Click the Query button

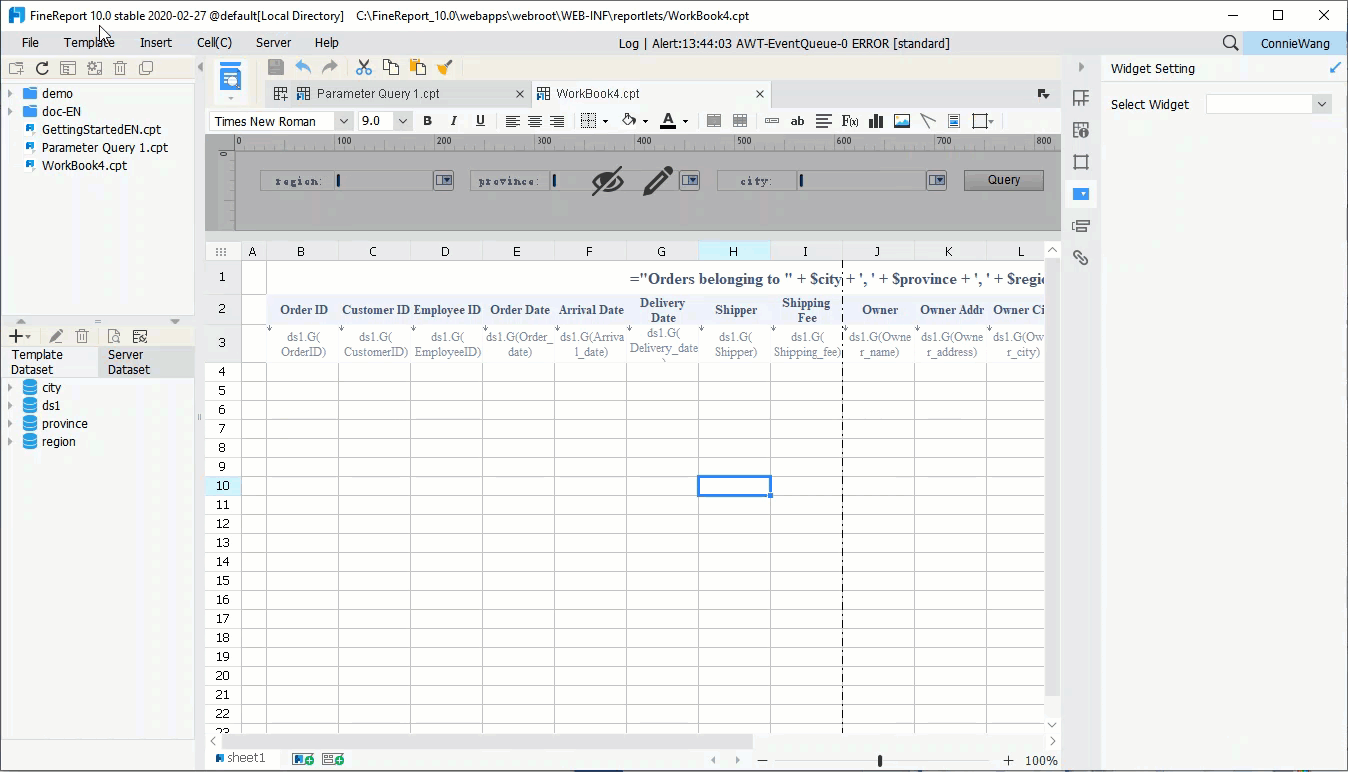[x=1004, y=180]
